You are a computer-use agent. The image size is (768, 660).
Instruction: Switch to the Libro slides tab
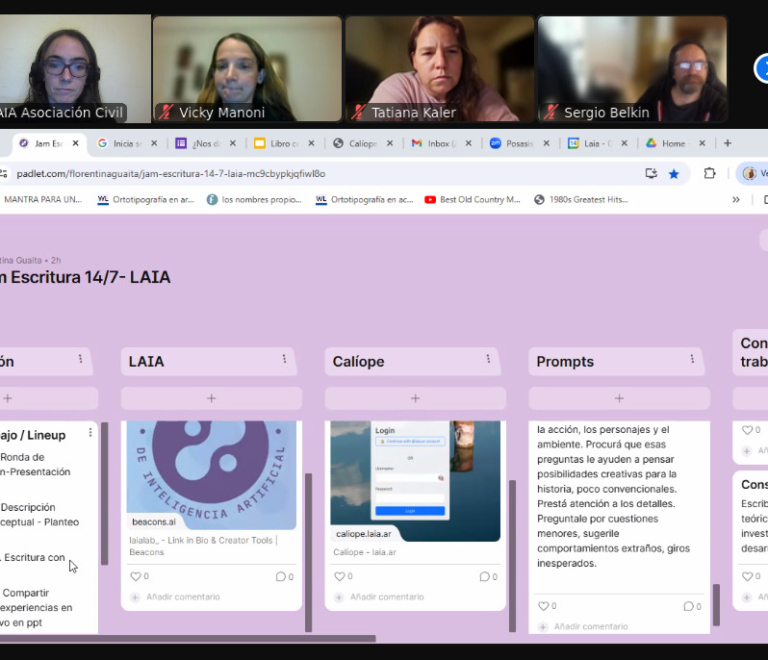[283, 143]
